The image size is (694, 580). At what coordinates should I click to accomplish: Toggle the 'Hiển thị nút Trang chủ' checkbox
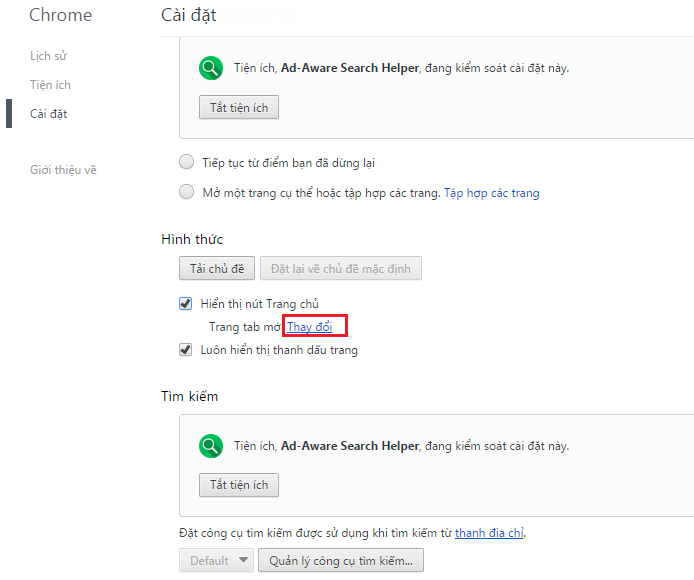[x=185, y=304]
